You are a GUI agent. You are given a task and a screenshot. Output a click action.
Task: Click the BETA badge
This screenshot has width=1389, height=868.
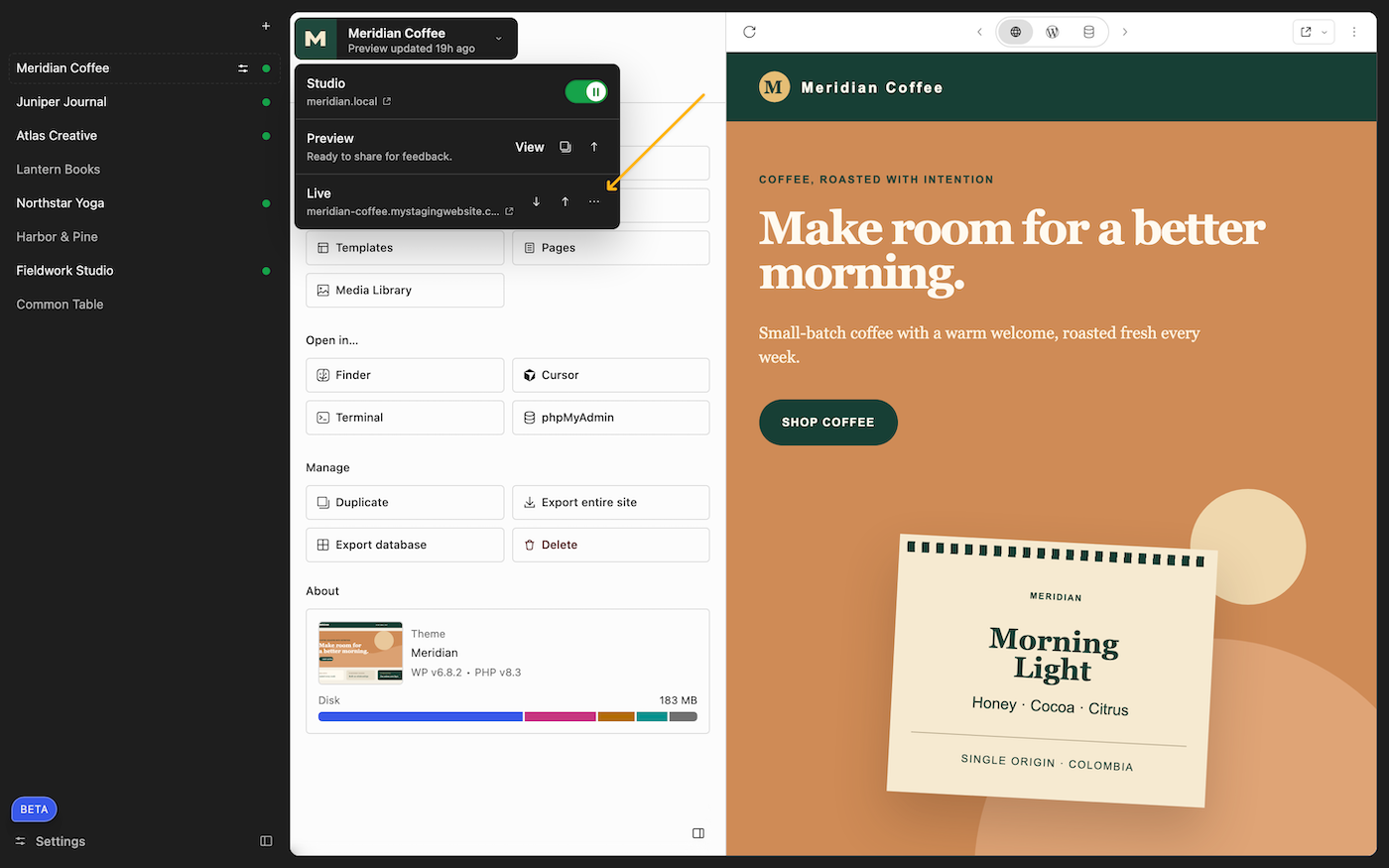coord(35,809)
